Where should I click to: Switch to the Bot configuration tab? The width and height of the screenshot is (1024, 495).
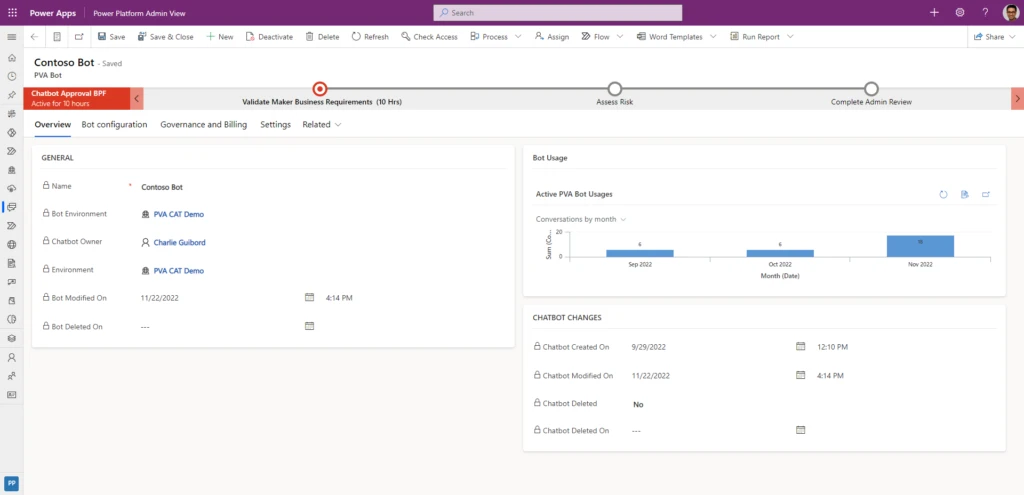pyautogui.click(x=114, y=125)
